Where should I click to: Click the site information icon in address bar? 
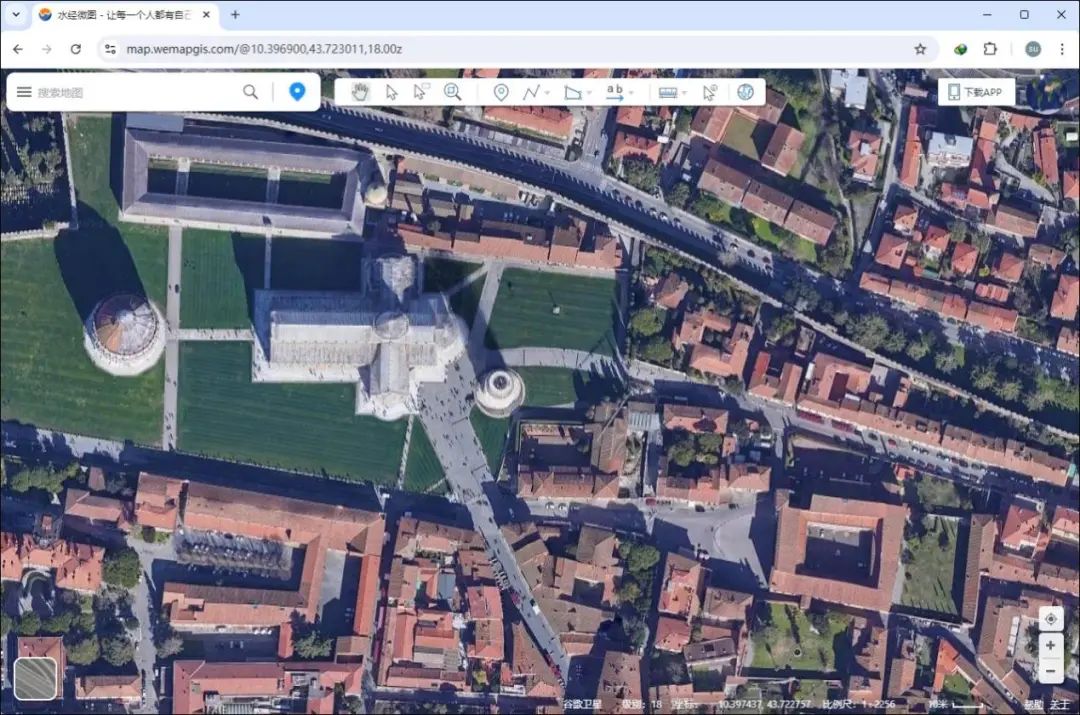click(110, 49)
